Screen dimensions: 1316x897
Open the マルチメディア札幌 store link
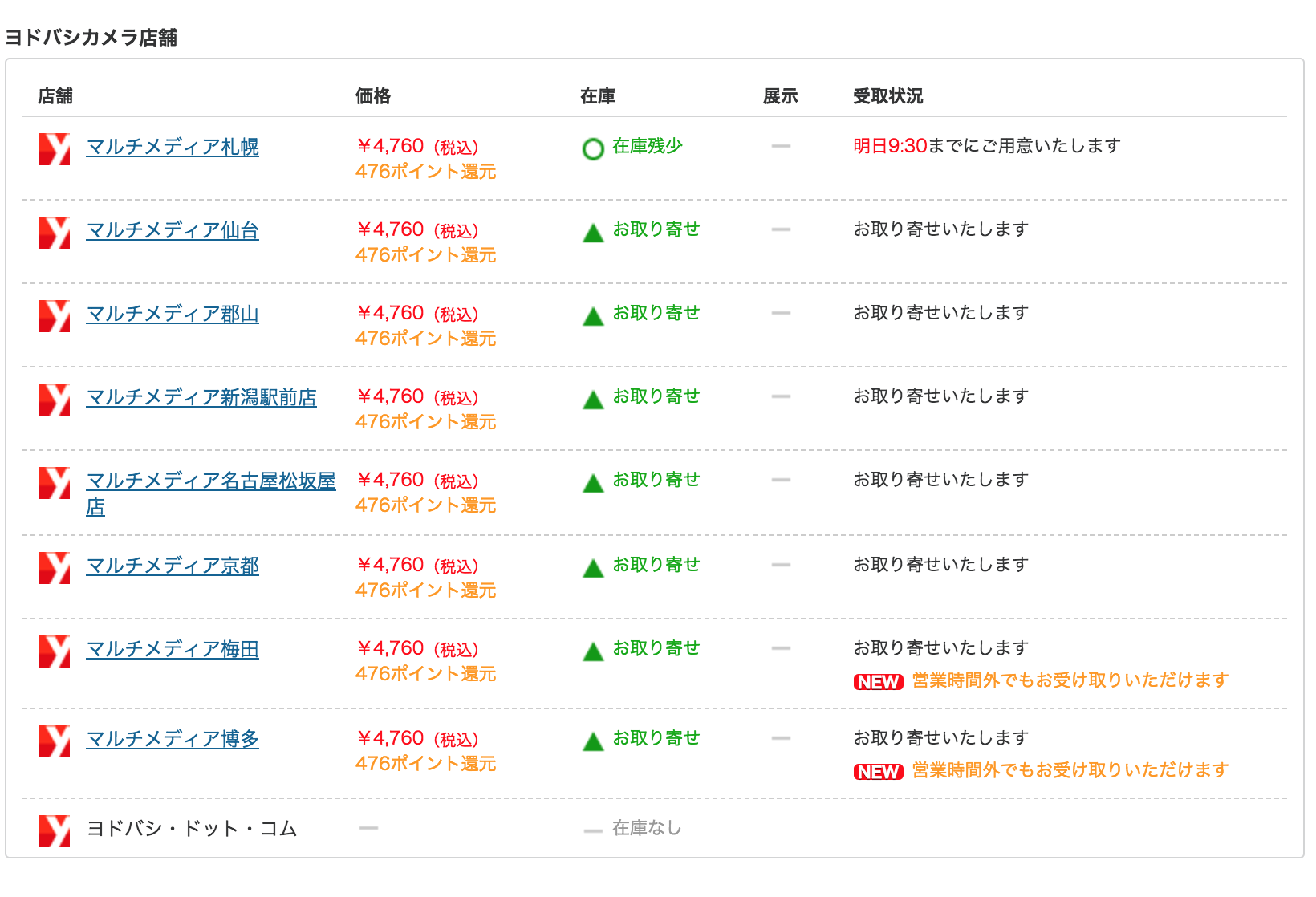[x=173, y=147]
